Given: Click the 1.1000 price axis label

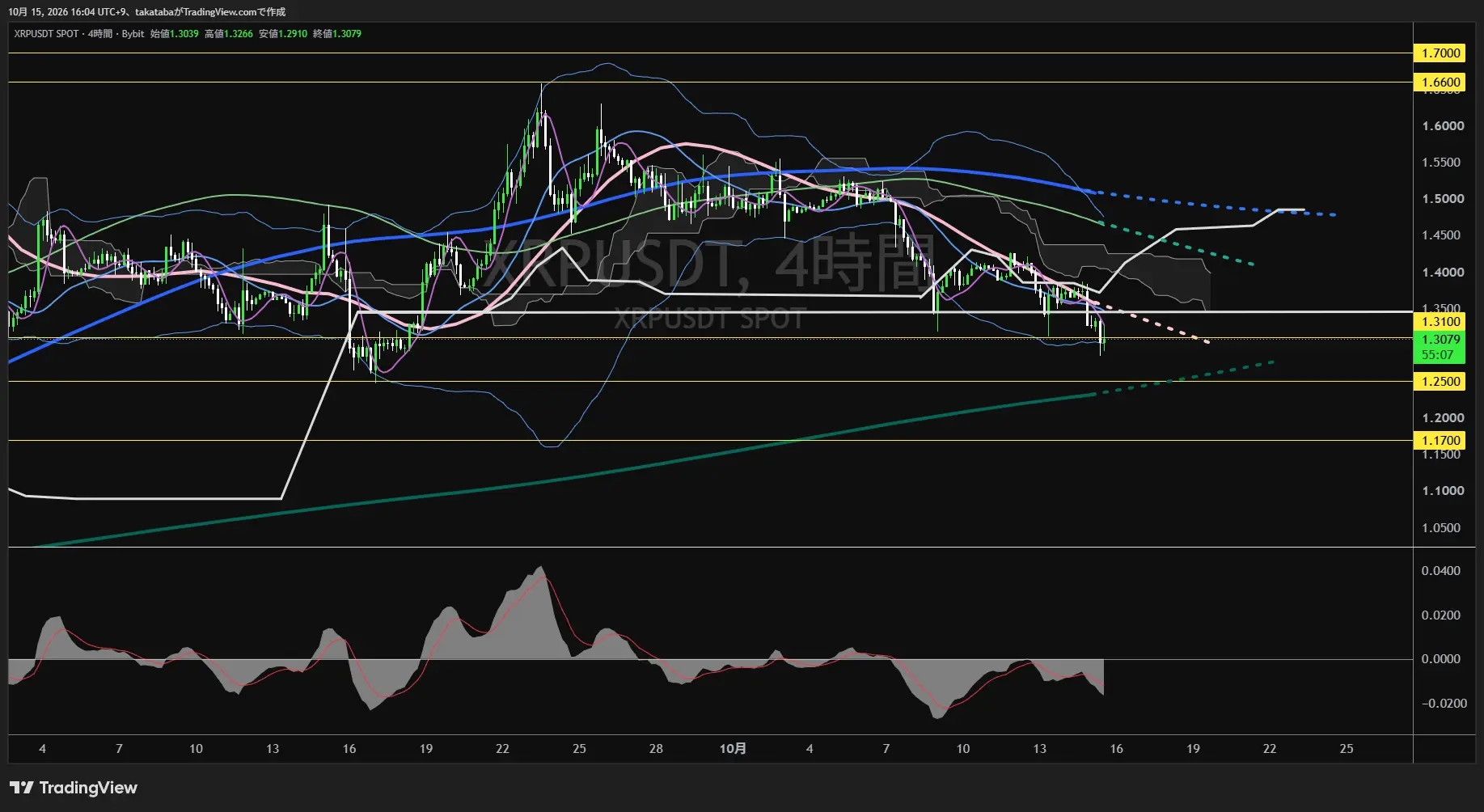Looking at the screenshot, I should [1443, 491].
